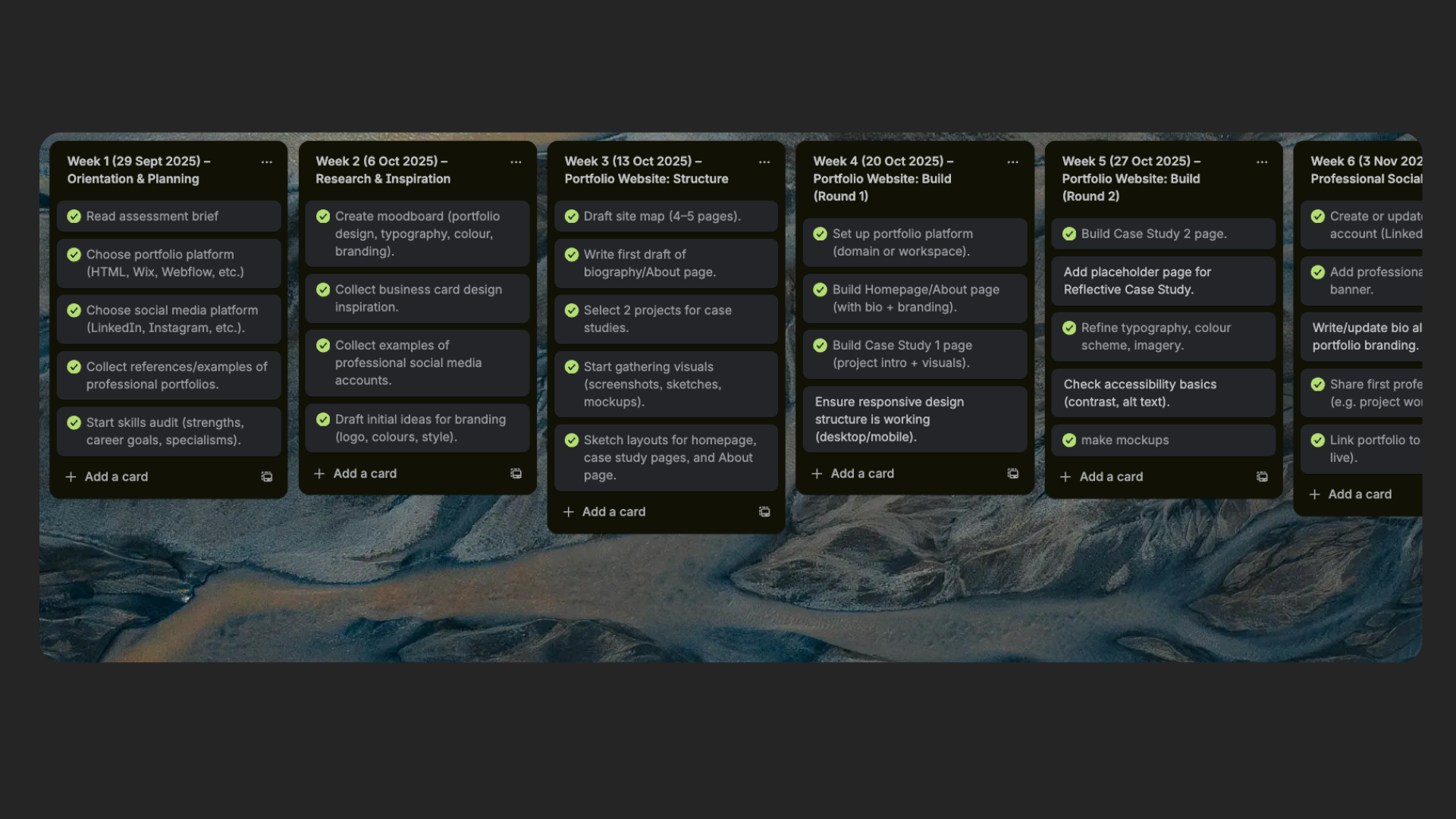Click the card template icon in the Week 5 list
The image size is (1456, 819).
[1262, 477]
